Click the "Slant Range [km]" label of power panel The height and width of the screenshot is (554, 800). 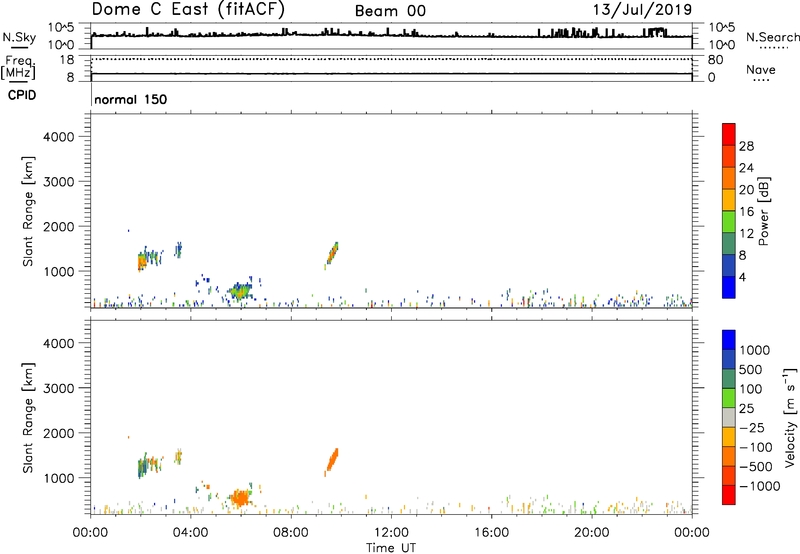coord(28,211)
